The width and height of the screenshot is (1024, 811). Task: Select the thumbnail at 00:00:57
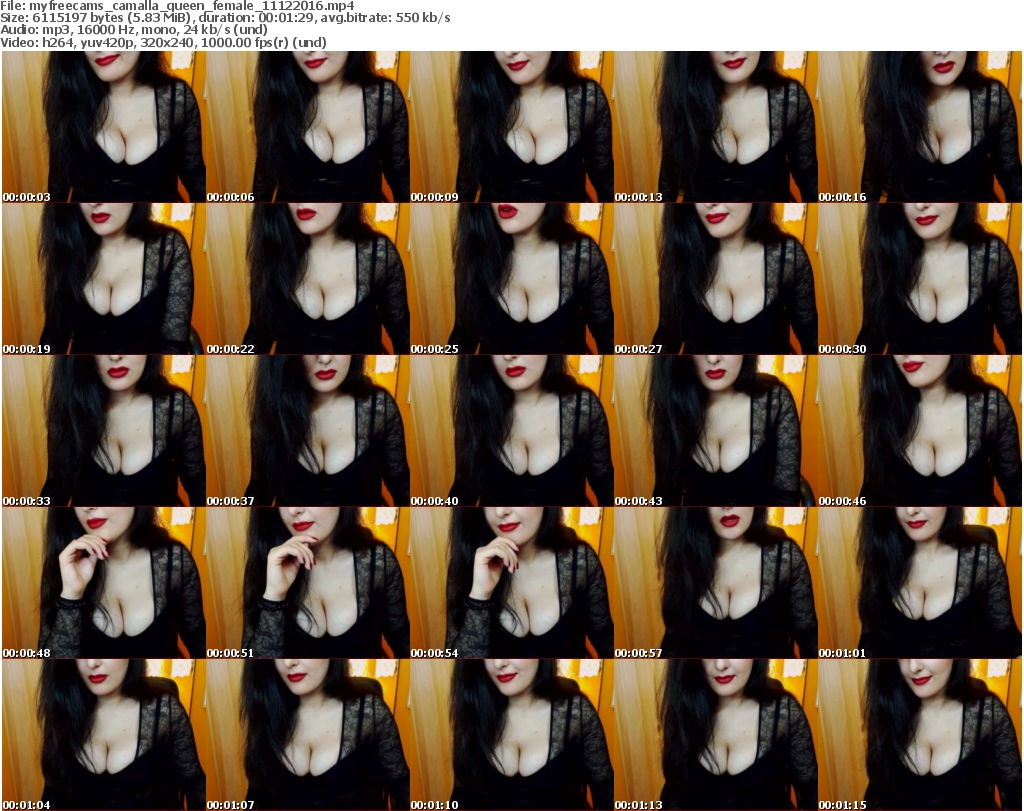pyautogui.click(x=716, y=583)
